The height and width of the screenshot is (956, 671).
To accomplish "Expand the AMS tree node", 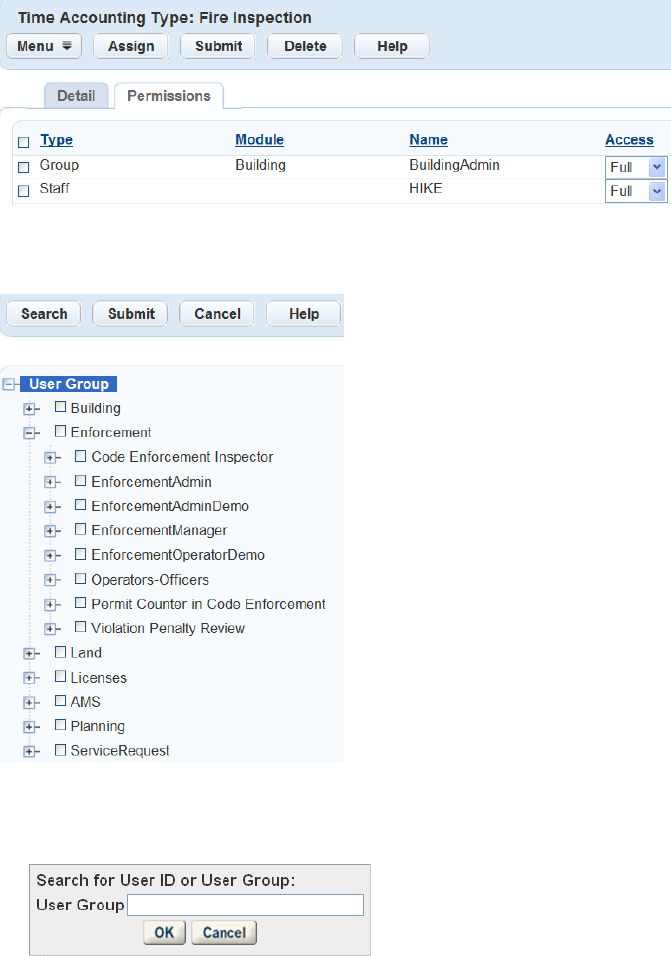I will pos(29,702).
